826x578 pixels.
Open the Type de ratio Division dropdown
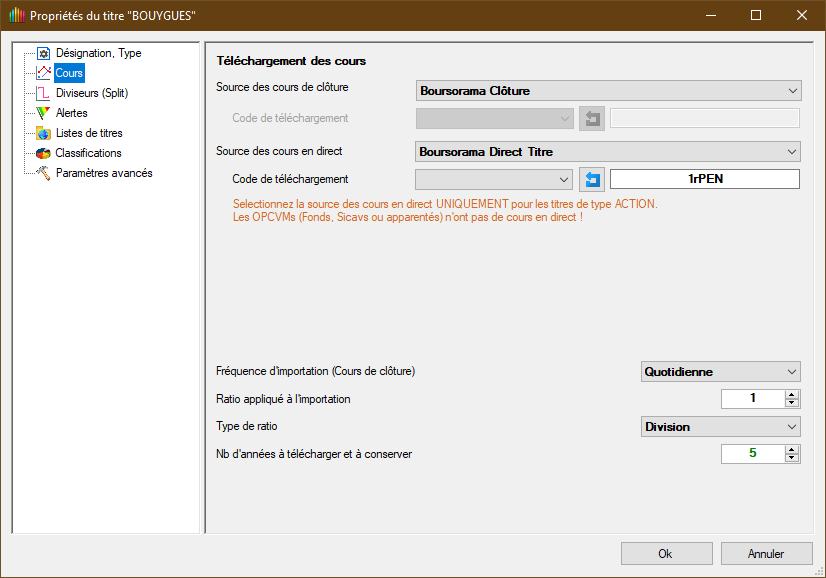pos(720,427)
